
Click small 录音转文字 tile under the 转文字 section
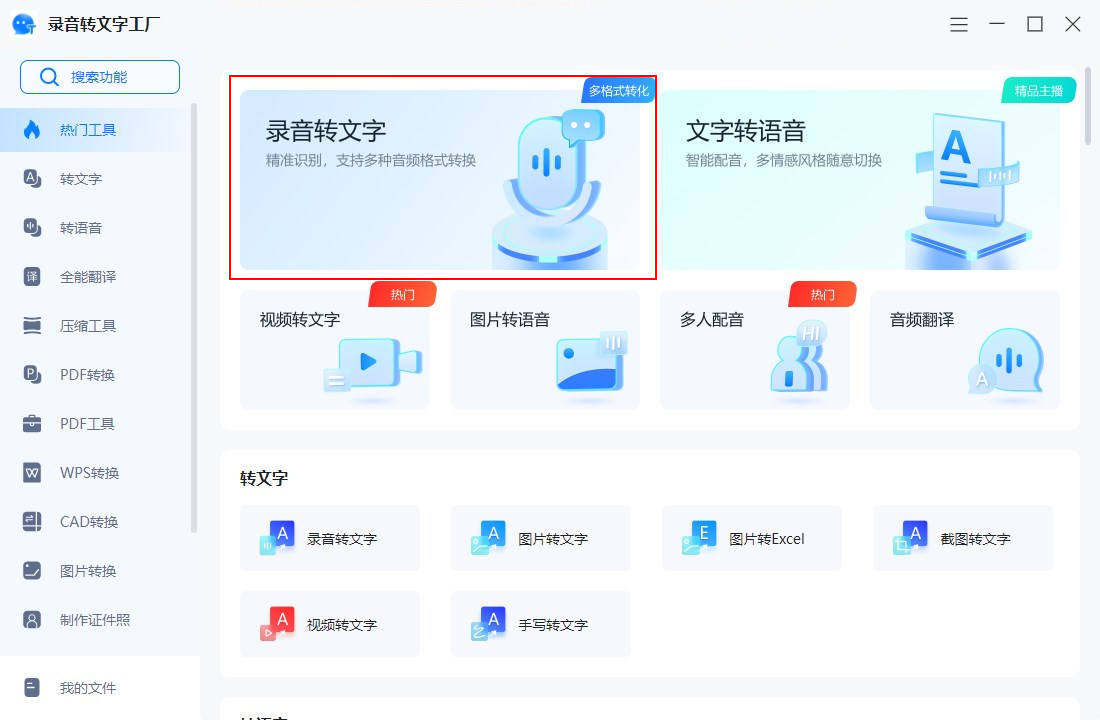(x=330, y=538)
